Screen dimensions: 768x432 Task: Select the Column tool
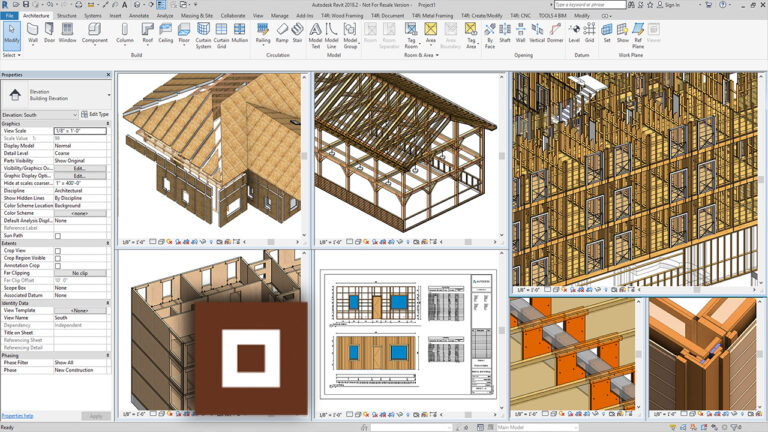click(x=124, y=33)
